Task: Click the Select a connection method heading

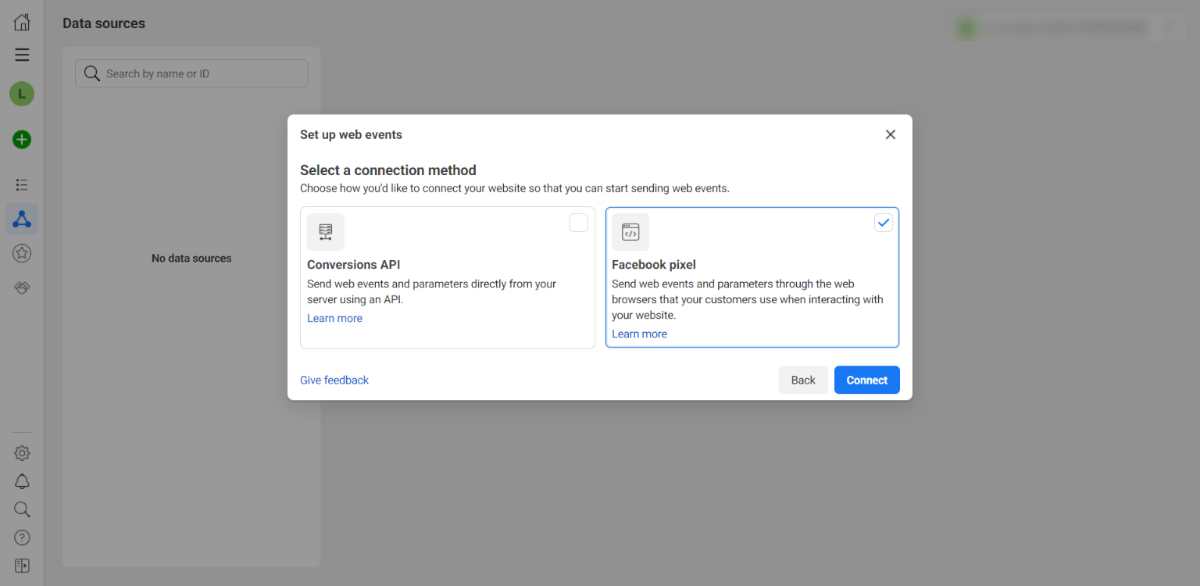Action: click(388, 170)
